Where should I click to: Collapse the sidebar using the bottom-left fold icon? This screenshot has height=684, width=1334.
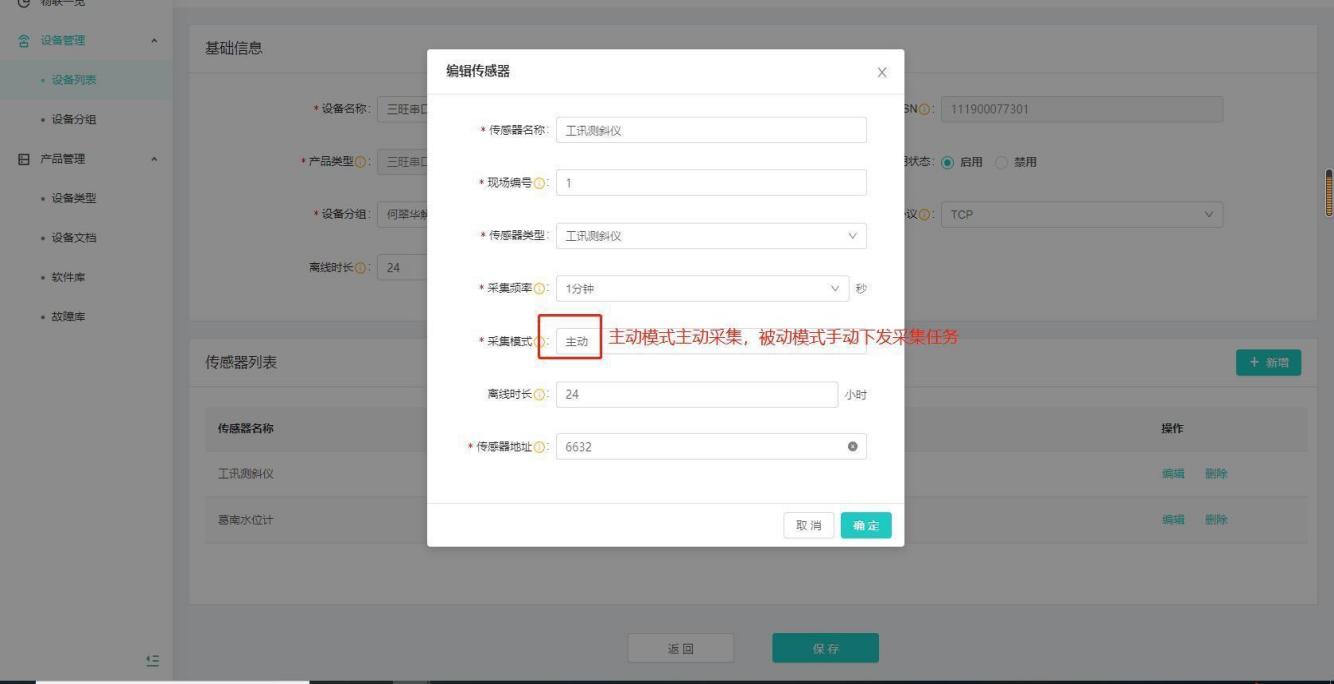(151, 659)
